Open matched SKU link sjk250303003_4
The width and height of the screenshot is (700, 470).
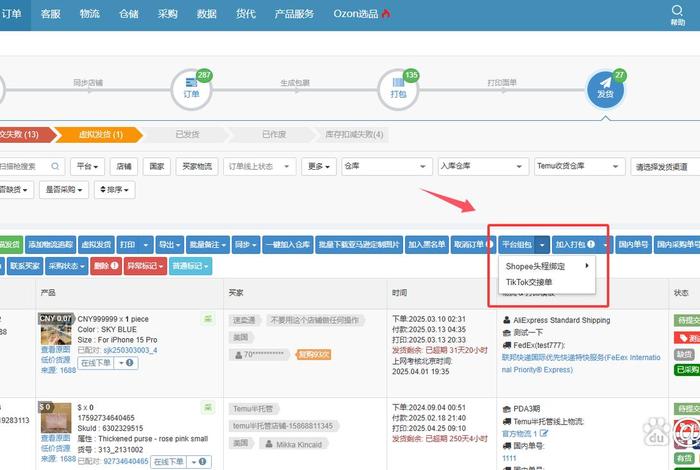click(x=130, y=350)
